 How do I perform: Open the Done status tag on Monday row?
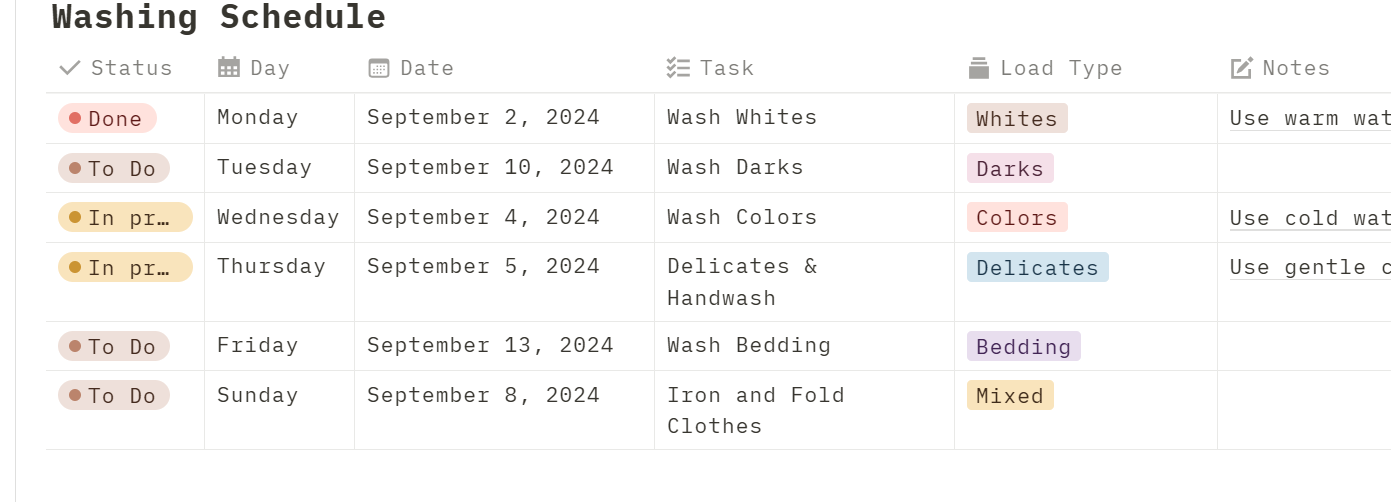tap(107, 118)
